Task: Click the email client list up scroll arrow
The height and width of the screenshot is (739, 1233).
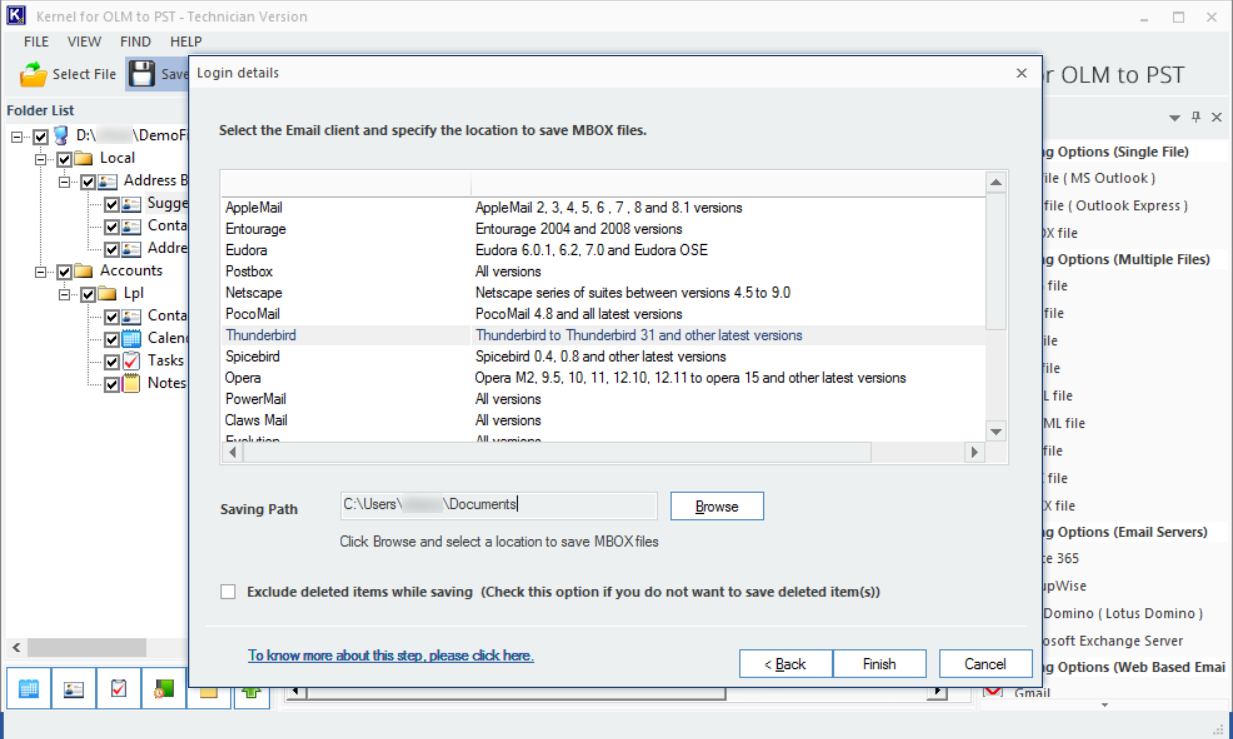Action: point(996,182)
